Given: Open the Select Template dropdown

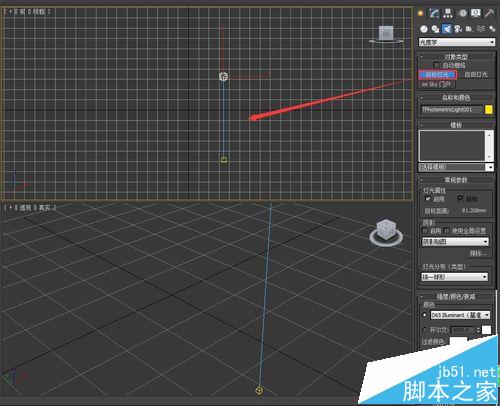Looking at the screenshot, I should (x=456, y=167).
